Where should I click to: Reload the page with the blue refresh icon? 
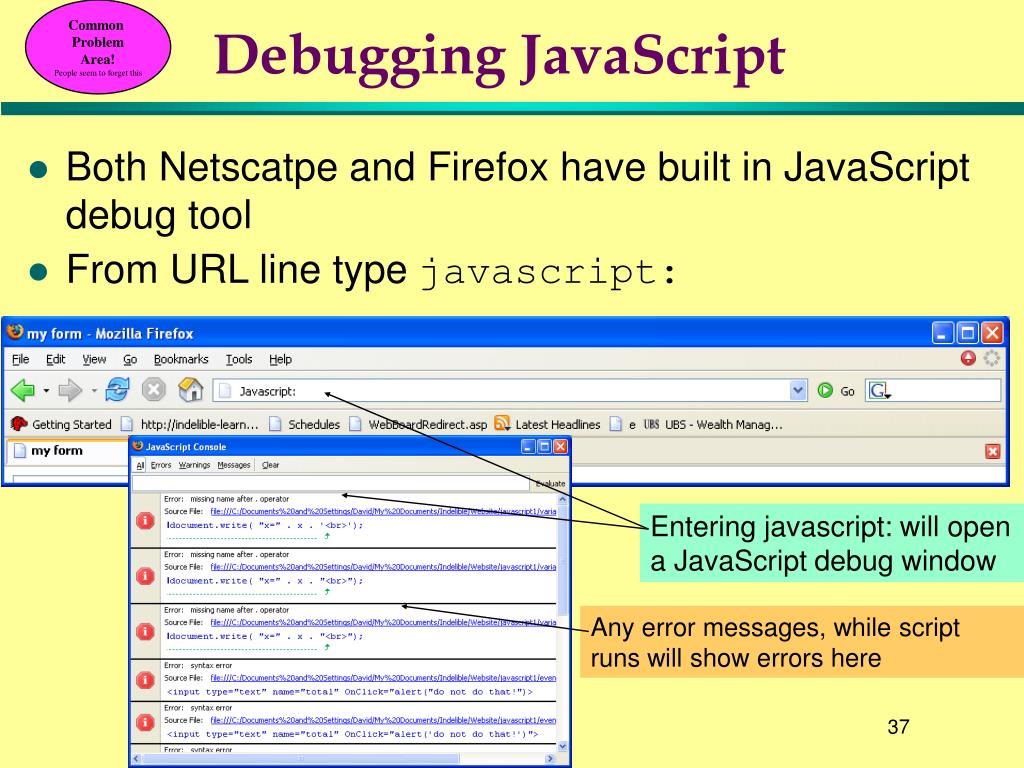118,390
